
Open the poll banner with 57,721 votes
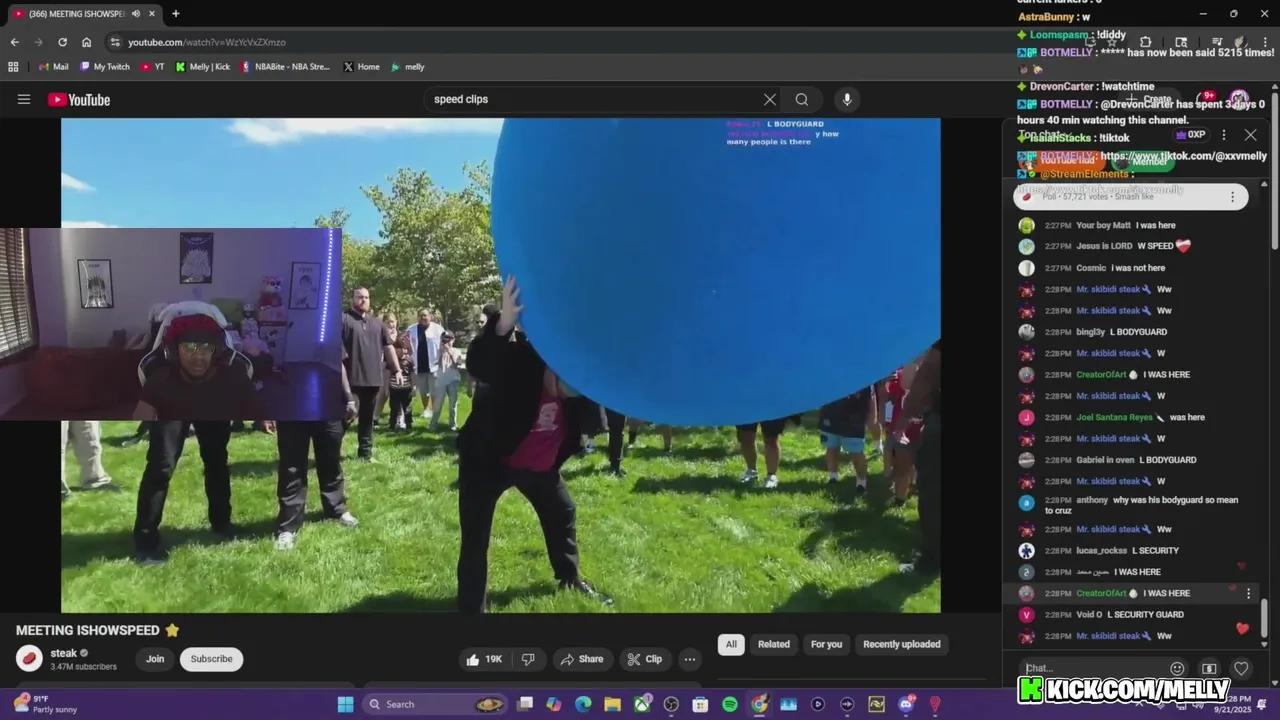1130,197
